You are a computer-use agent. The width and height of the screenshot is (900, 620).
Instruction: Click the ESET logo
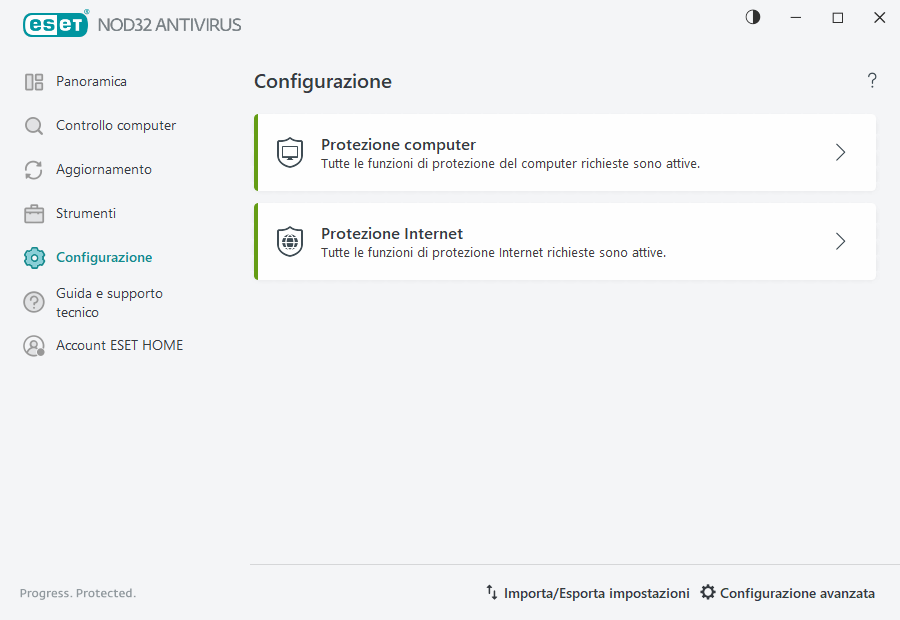[x=56, y=24]
